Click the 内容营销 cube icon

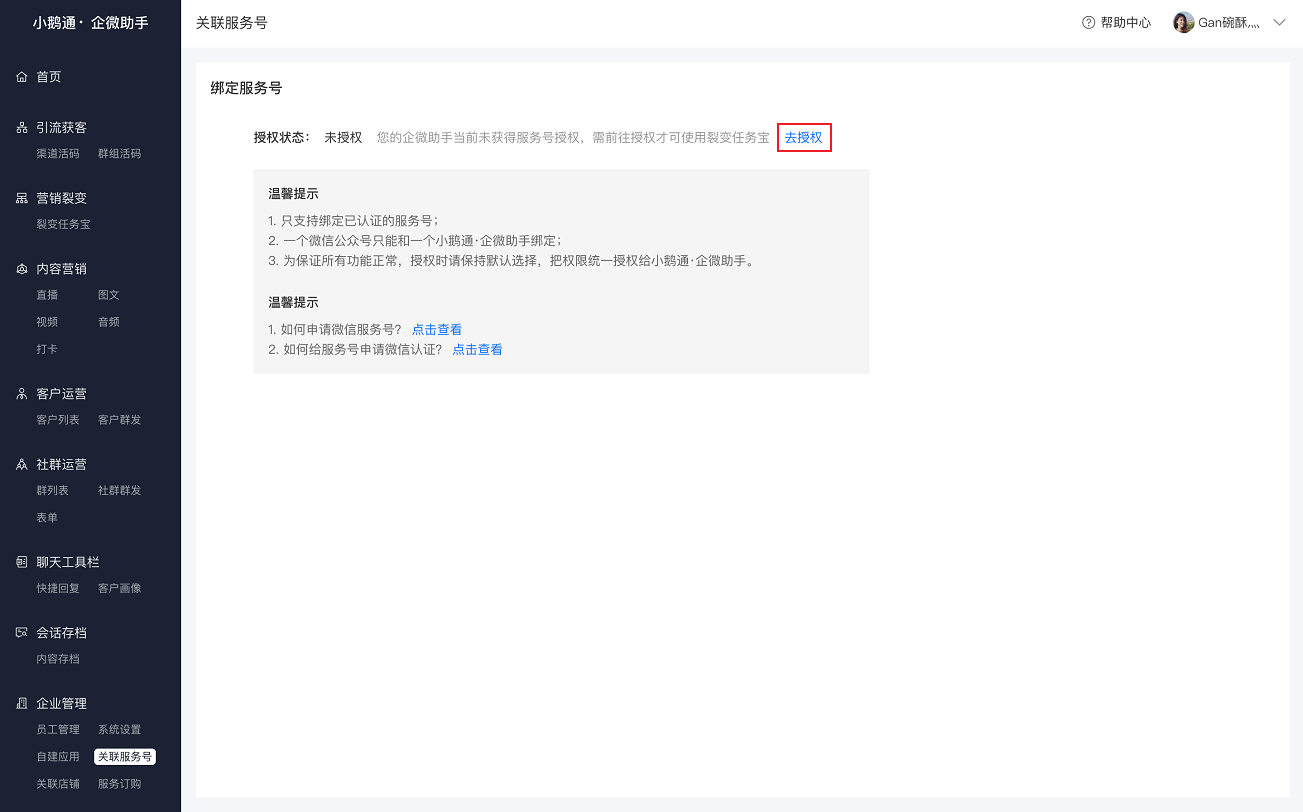point(22,269)
